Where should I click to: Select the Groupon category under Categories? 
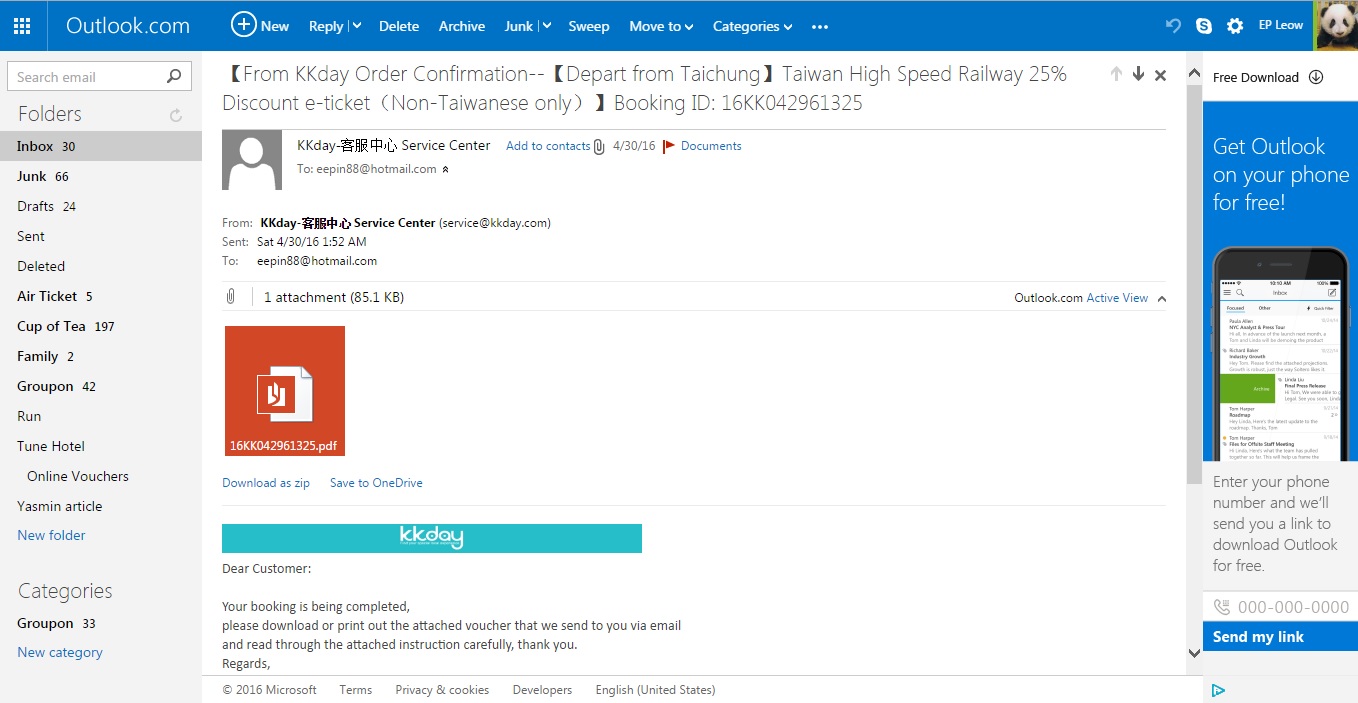[100, 623]
